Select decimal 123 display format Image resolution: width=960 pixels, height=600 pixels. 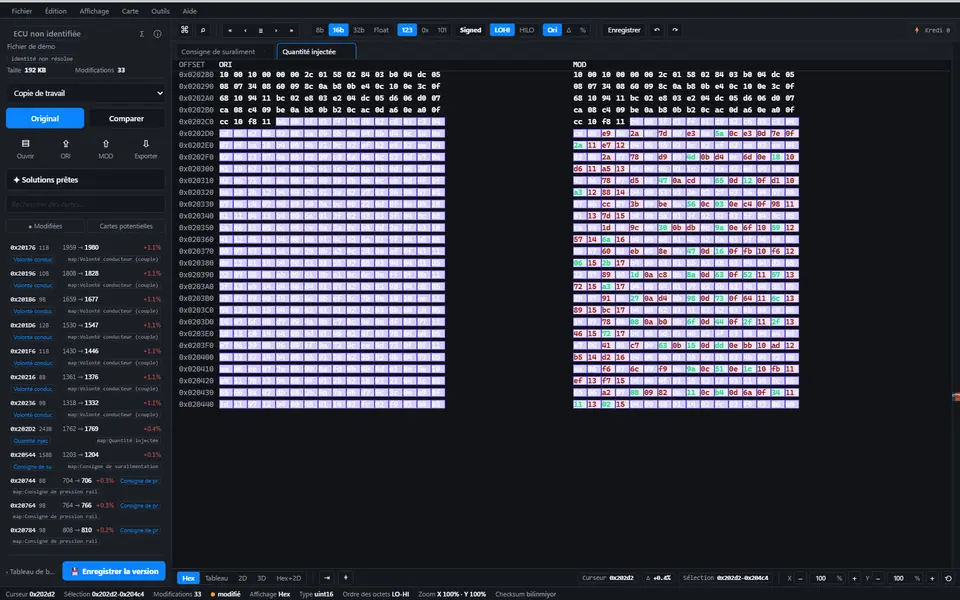407,30
